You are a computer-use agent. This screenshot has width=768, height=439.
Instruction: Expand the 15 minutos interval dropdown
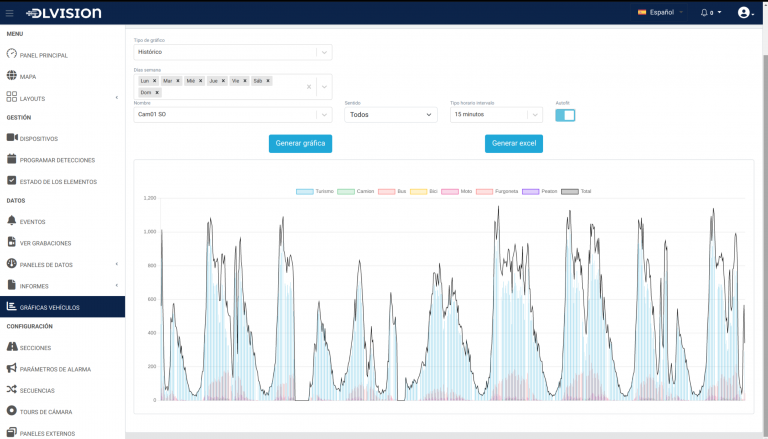point(495,115)
